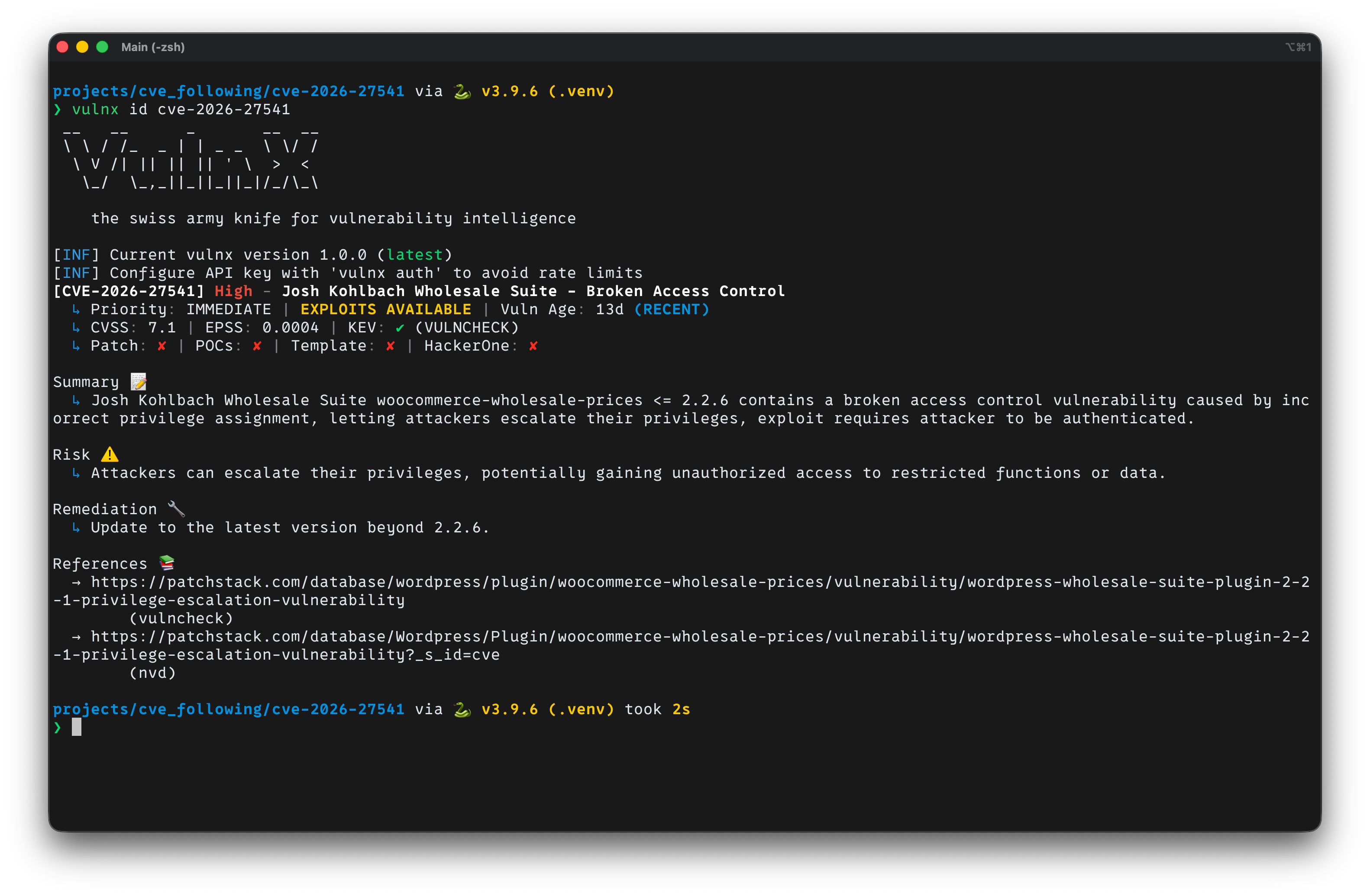
Task: Click the green zoom window button
Action: pos(103,47)
